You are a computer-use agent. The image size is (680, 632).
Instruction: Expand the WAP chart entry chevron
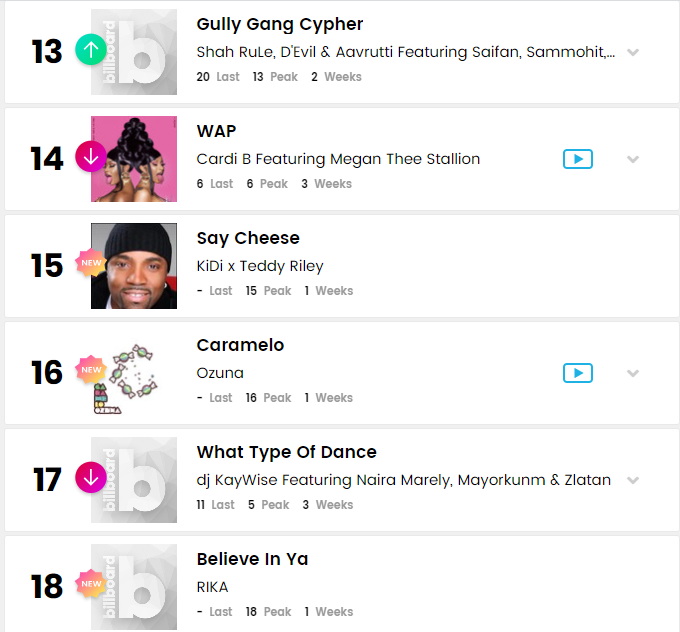tap(633, 159)
